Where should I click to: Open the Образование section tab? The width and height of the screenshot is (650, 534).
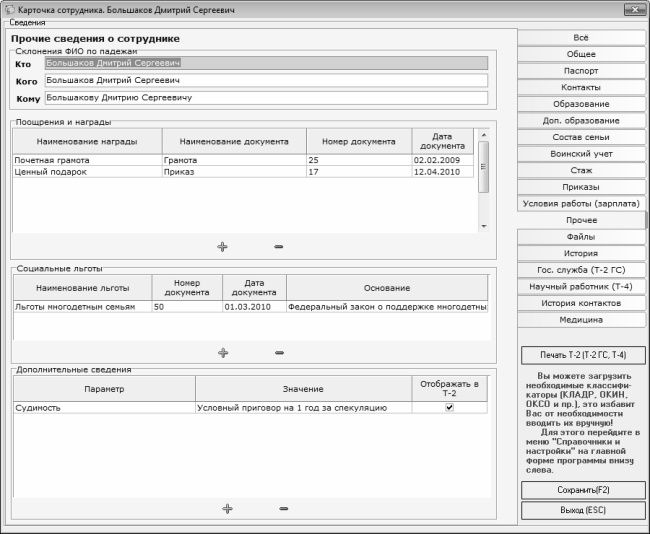coord(580,104)
